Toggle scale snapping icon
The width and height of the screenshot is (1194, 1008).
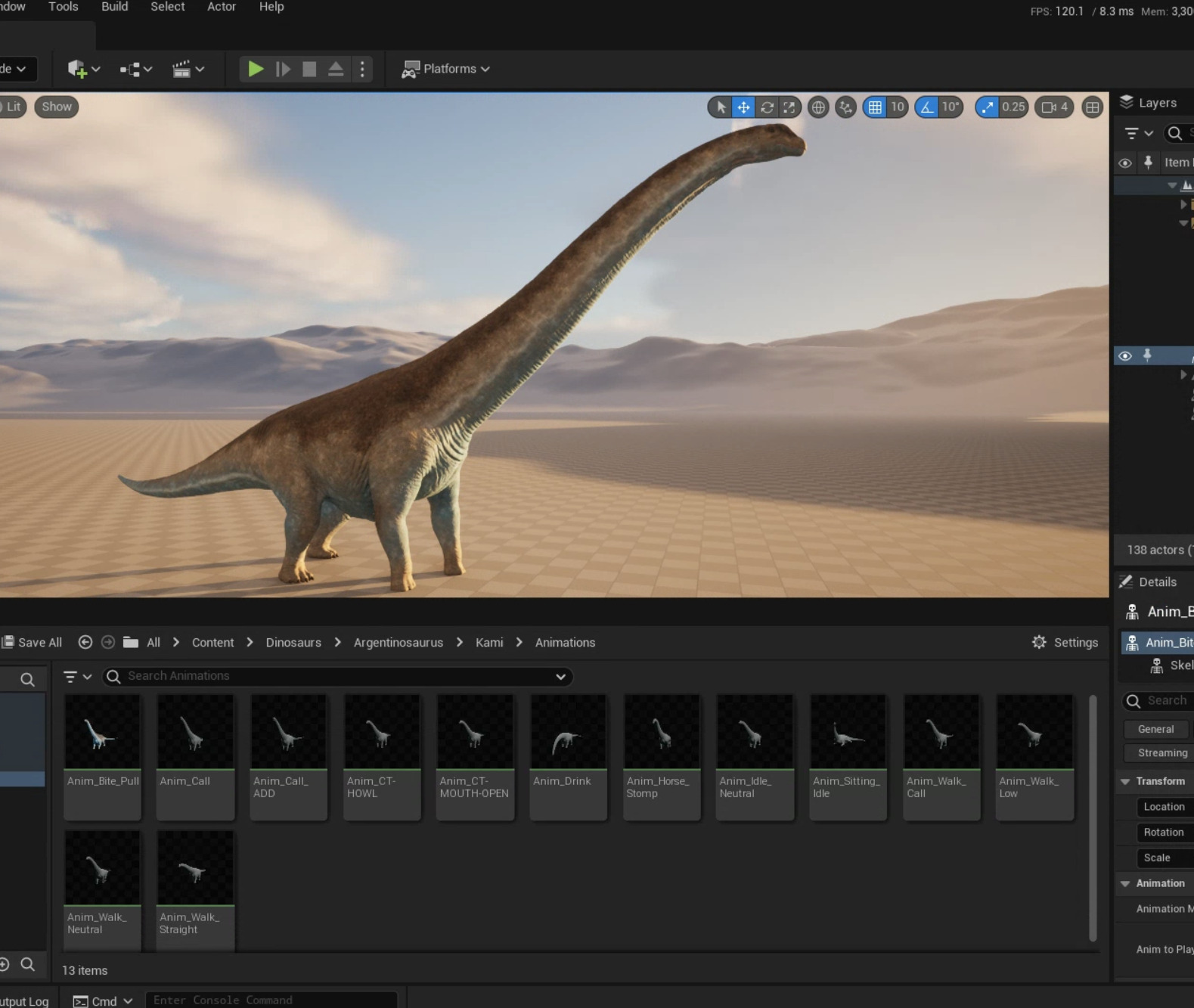987,107
